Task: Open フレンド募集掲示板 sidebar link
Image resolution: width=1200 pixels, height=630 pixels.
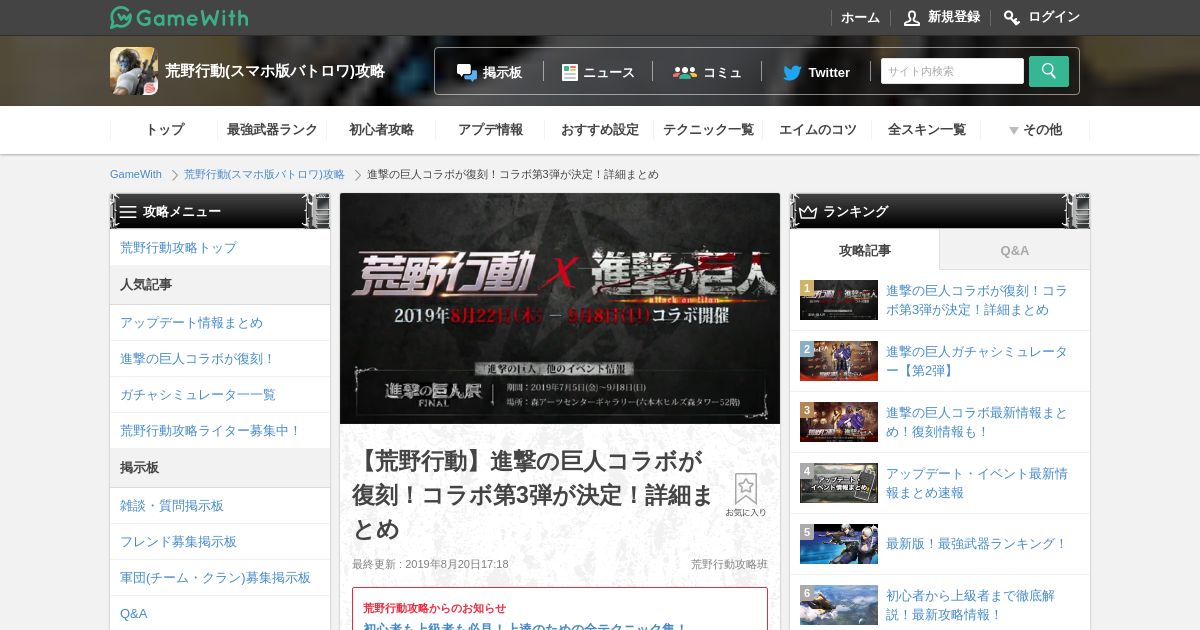Action: [x=220, y=542]
